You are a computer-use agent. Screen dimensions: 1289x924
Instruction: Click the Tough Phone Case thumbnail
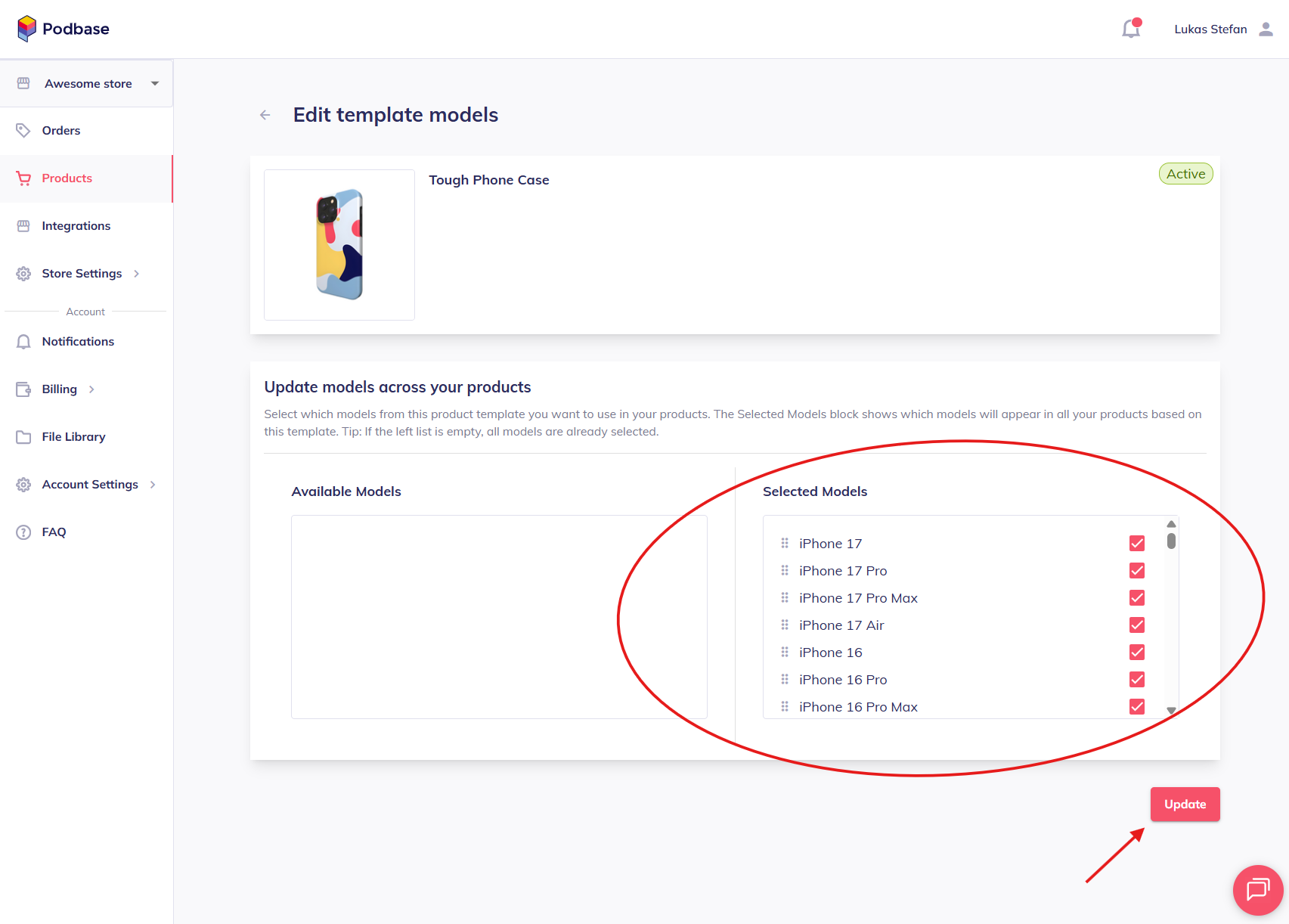coord(339,245)
